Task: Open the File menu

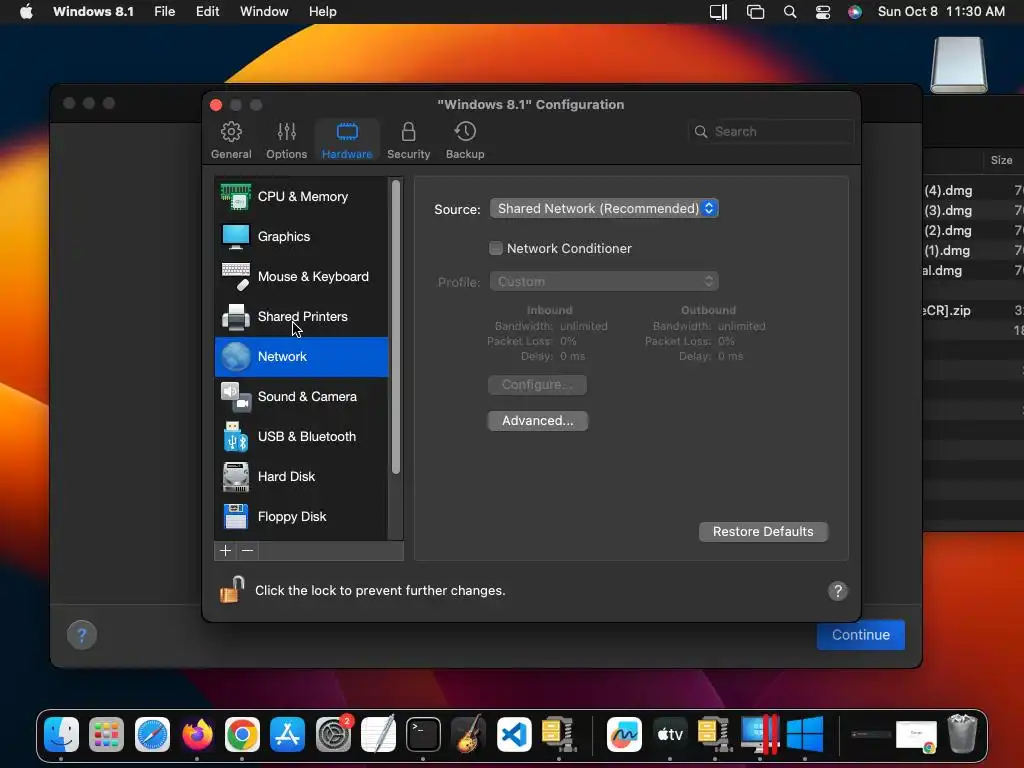Action: (x=165, y=12)
